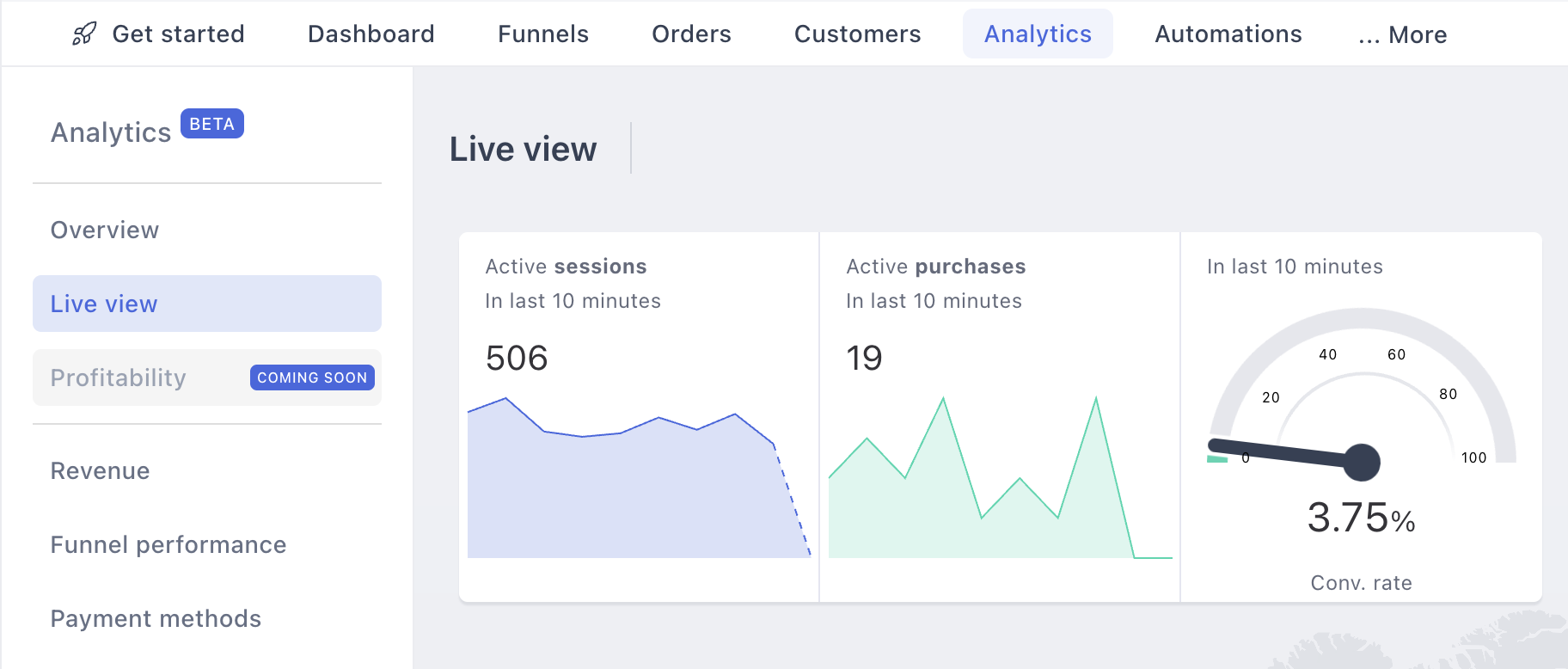The height and width of the screenshot is (669, 1568).
Task: Open the Automations tab
Action: (x=1228, y=34)
